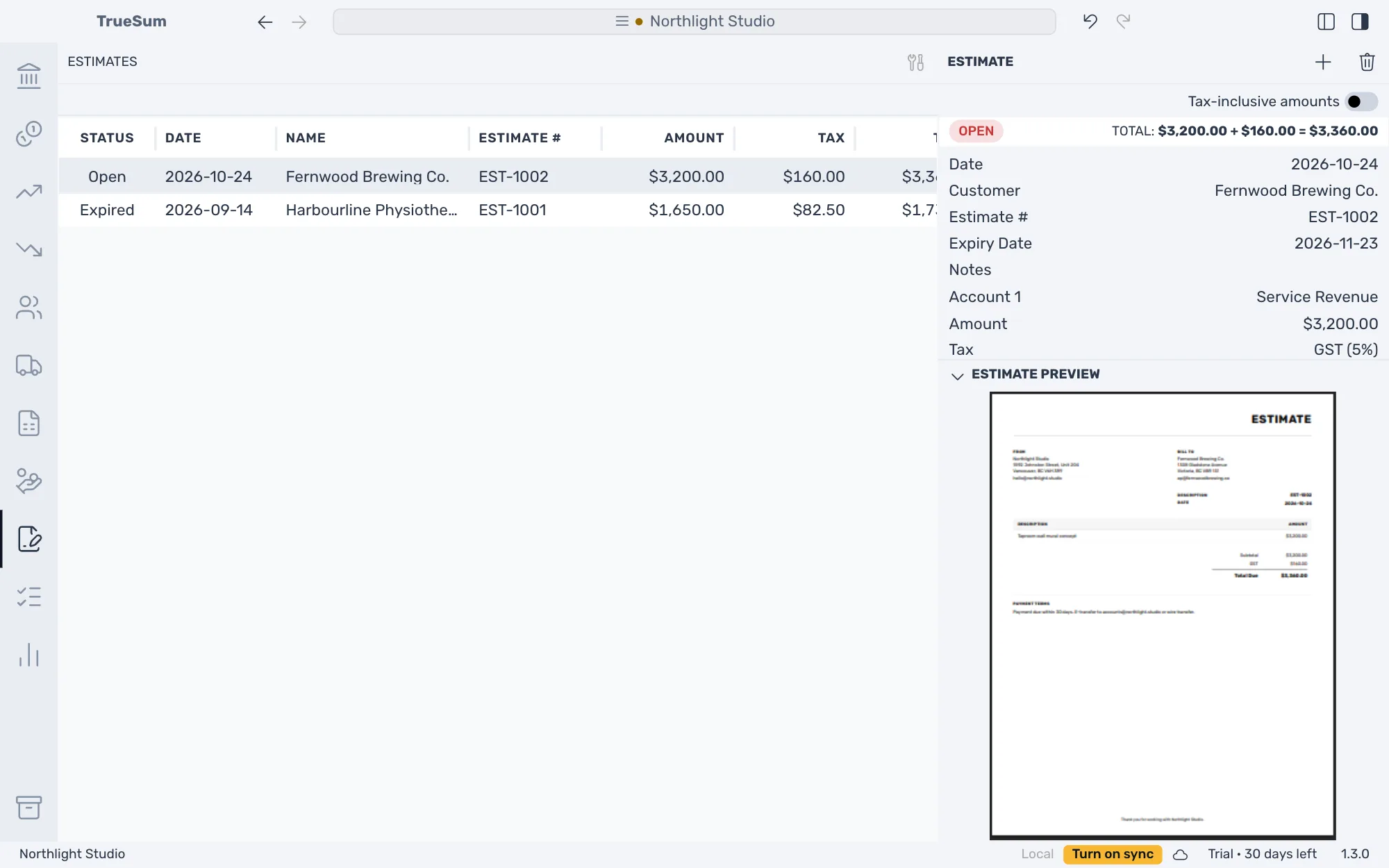Delete the estimate with trash icon

1367,62
